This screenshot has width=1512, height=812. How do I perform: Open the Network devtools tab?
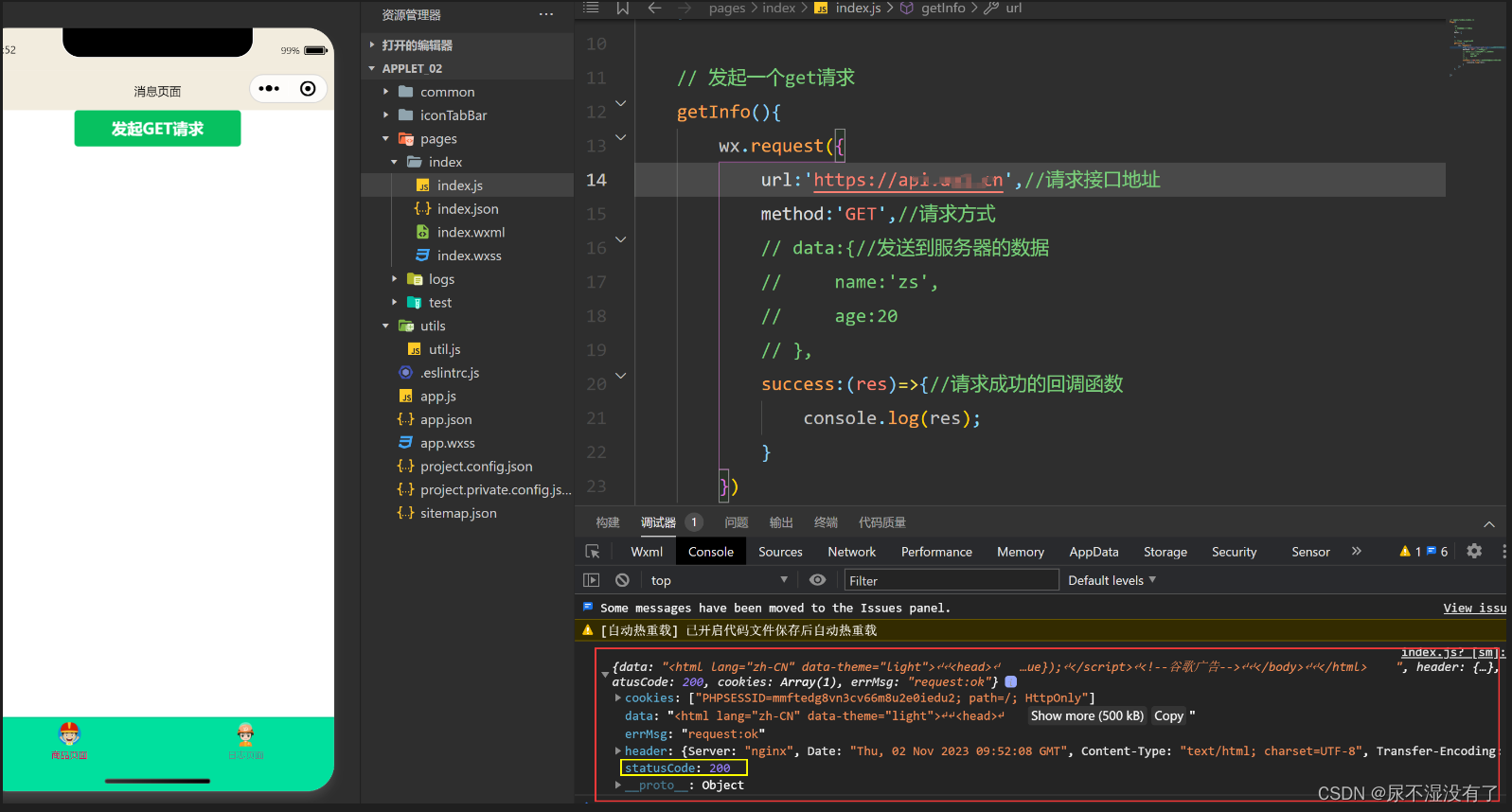852,552
